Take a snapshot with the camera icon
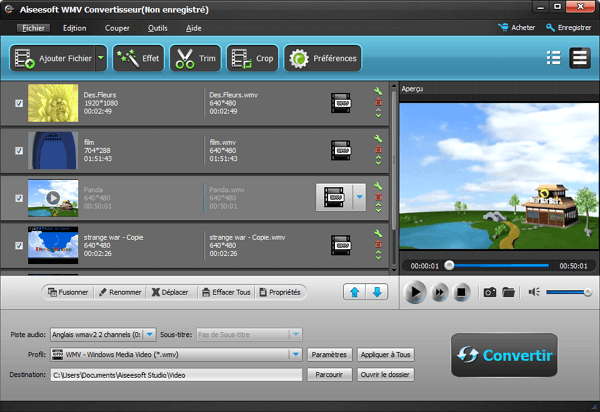Image resolution: width=600 pixels, height=412 pixels. pyautogui.click(x=490, y=292)
